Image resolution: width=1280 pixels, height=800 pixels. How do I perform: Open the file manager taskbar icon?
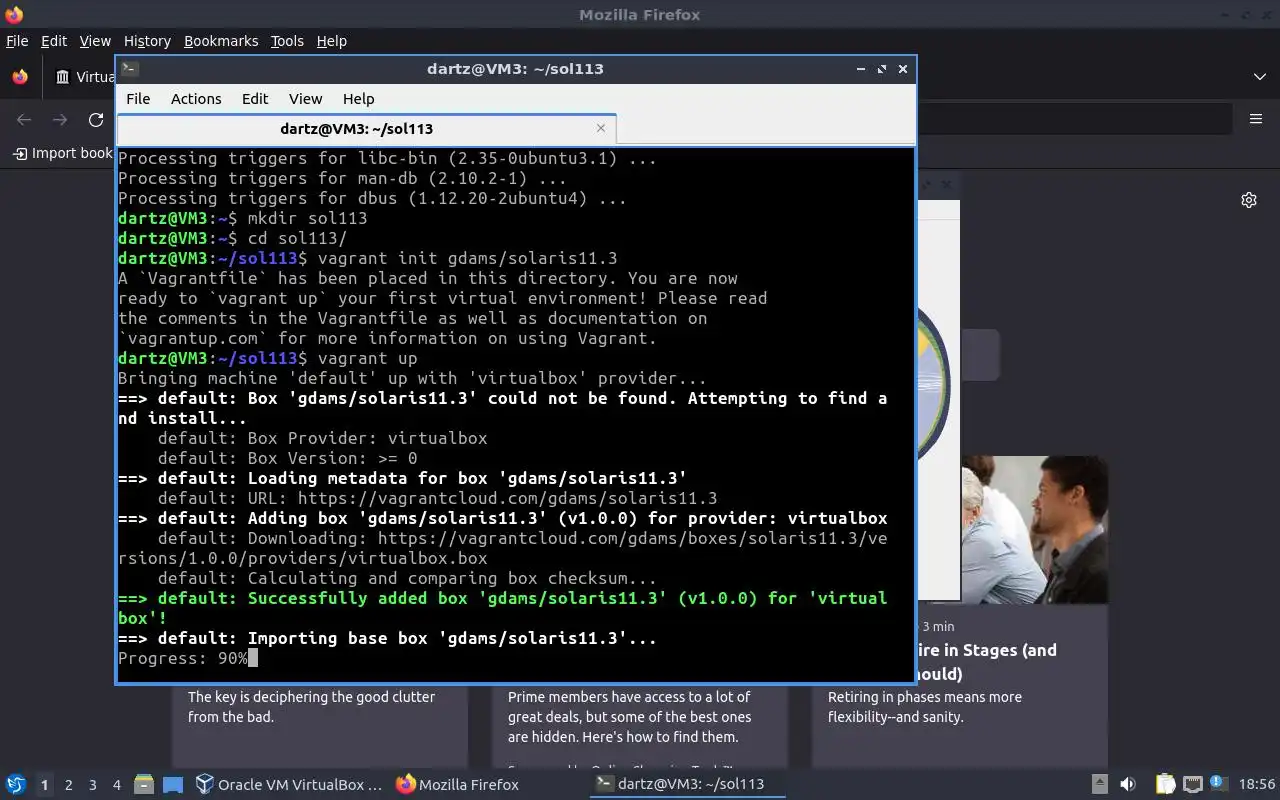coord(143,785)
